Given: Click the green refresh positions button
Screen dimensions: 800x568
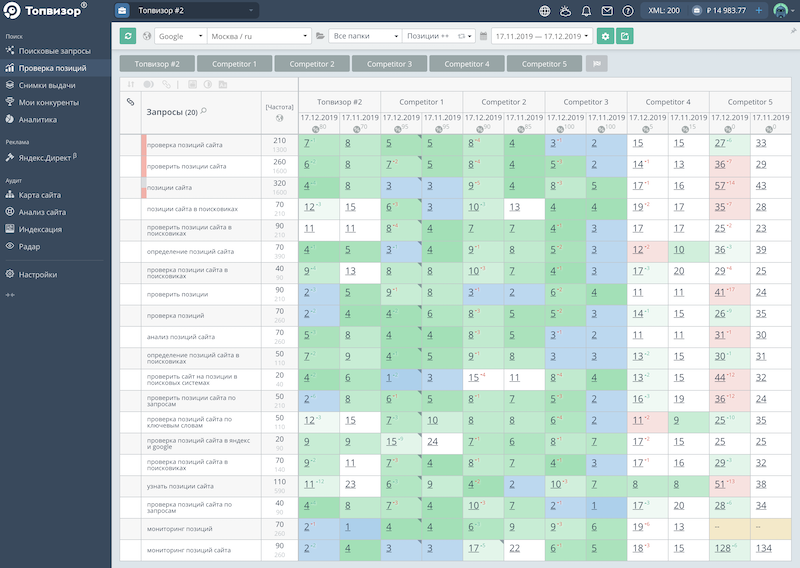Looking at the screenshot, I should (x=128, y=36).
